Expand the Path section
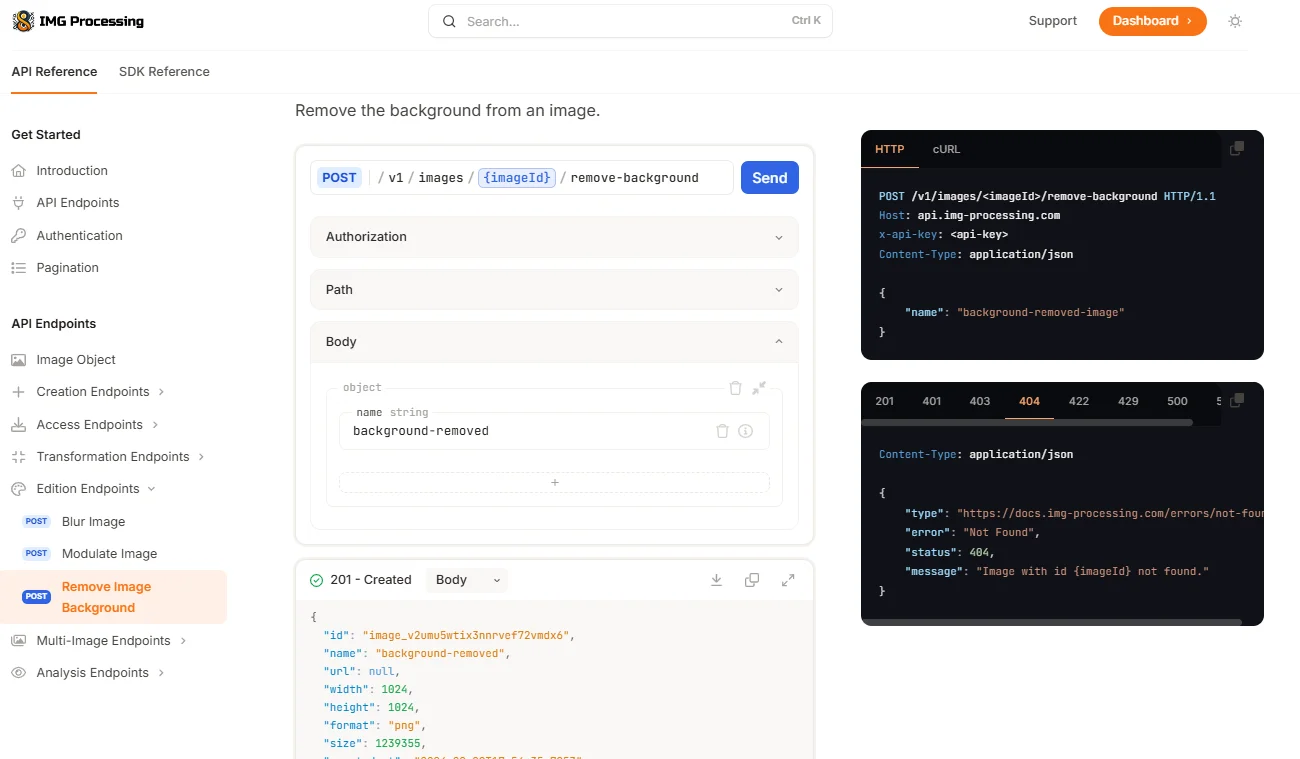The width and height of the screenshot is (1300, 759). point(554,290)
